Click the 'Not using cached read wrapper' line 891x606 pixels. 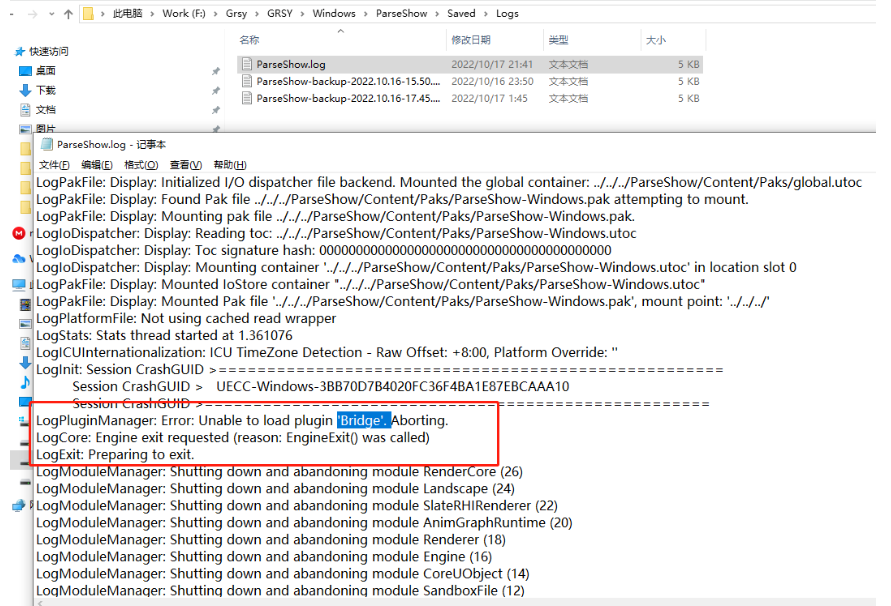tap(186, 318)
